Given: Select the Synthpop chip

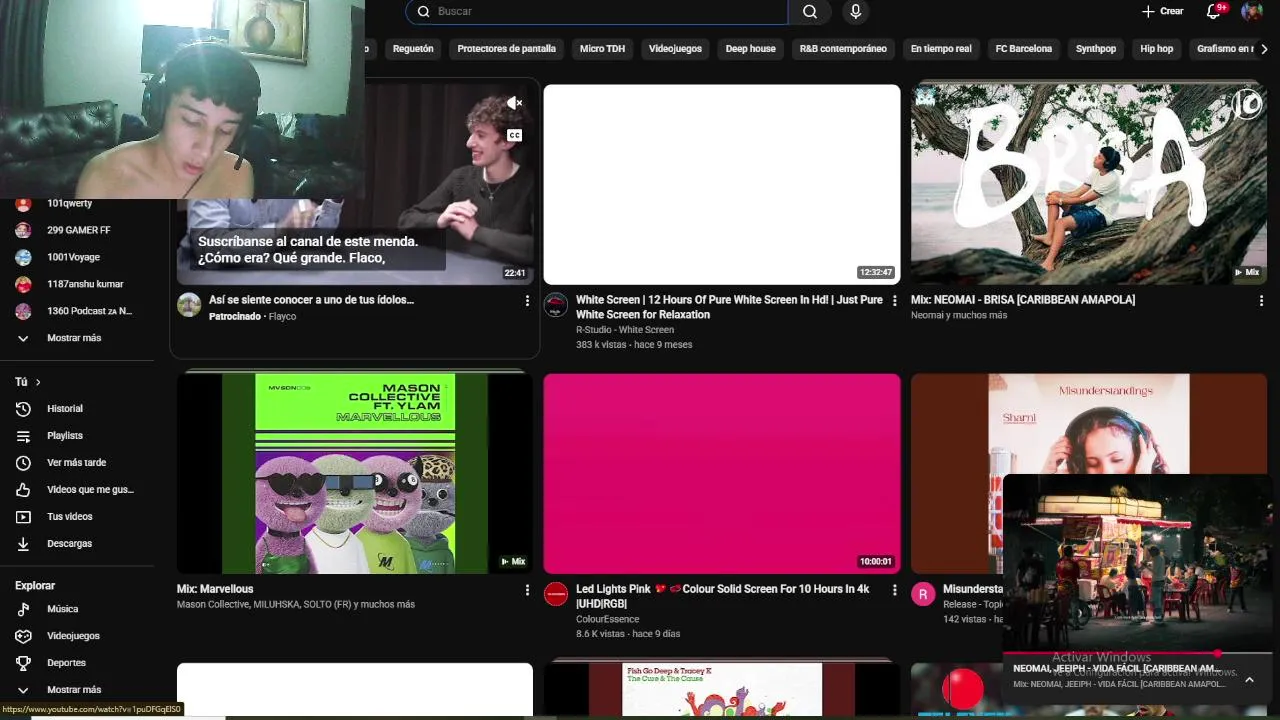Looking at the screenshot, I should (x=1096, y=49).
